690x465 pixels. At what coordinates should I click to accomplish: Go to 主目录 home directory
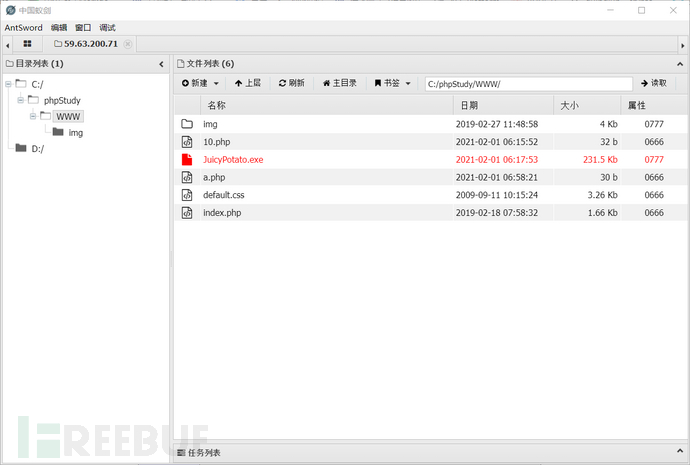click(339, 83)
